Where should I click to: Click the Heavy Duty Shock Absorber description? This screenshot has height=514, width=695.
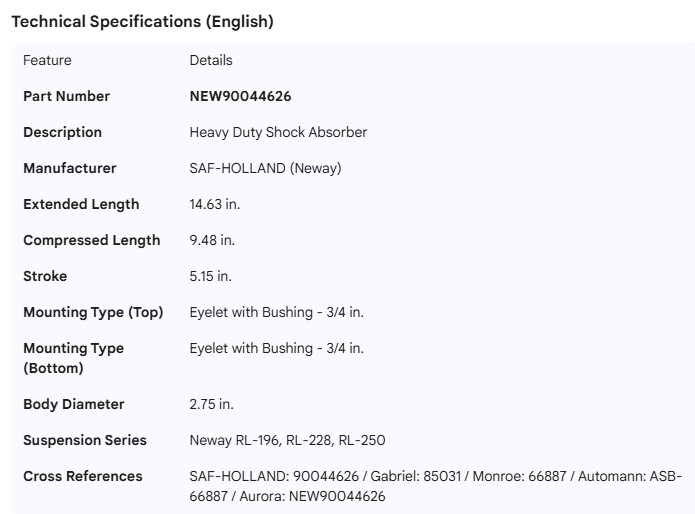(x=278, y=132)
